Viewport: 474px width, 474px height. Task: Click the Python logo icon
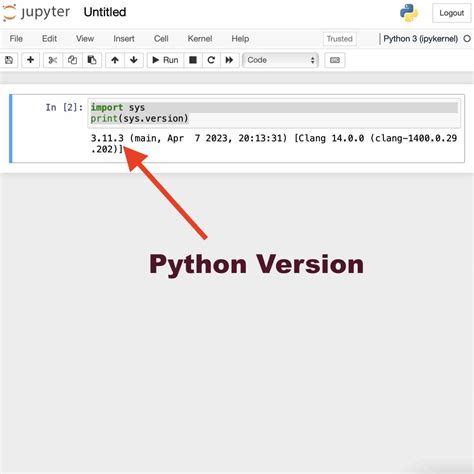(409, 13)
